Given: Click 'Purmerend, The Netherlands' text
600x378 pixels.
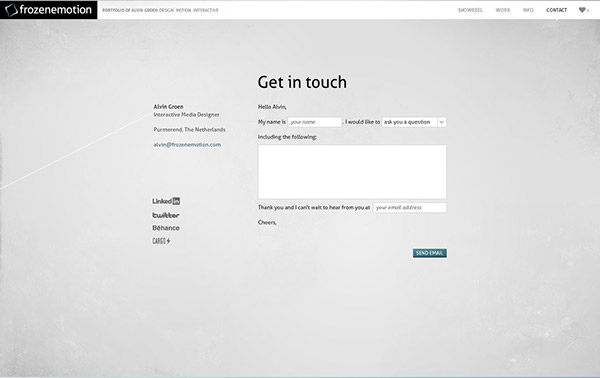Looking at the screenshot, I should pos(189,130).
